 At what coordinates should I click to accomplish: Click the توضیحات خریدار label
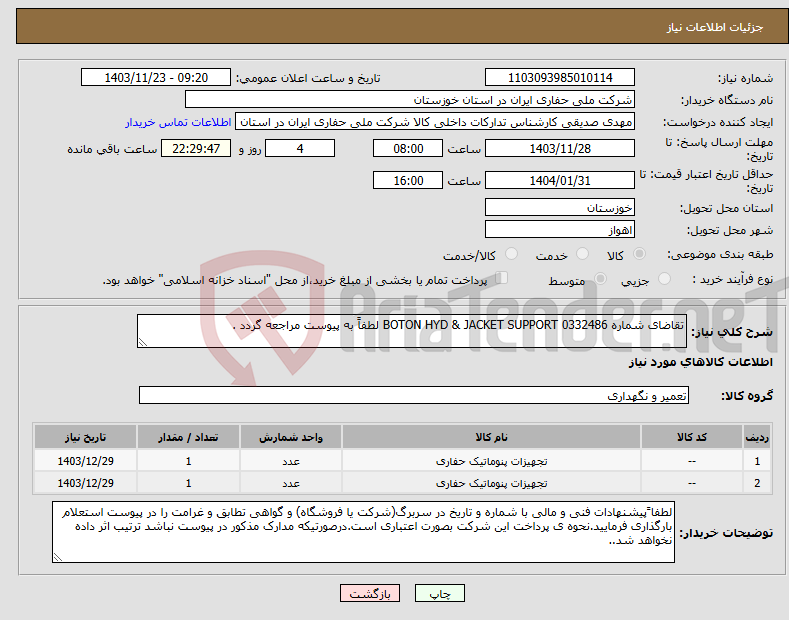tap(726, 533)
